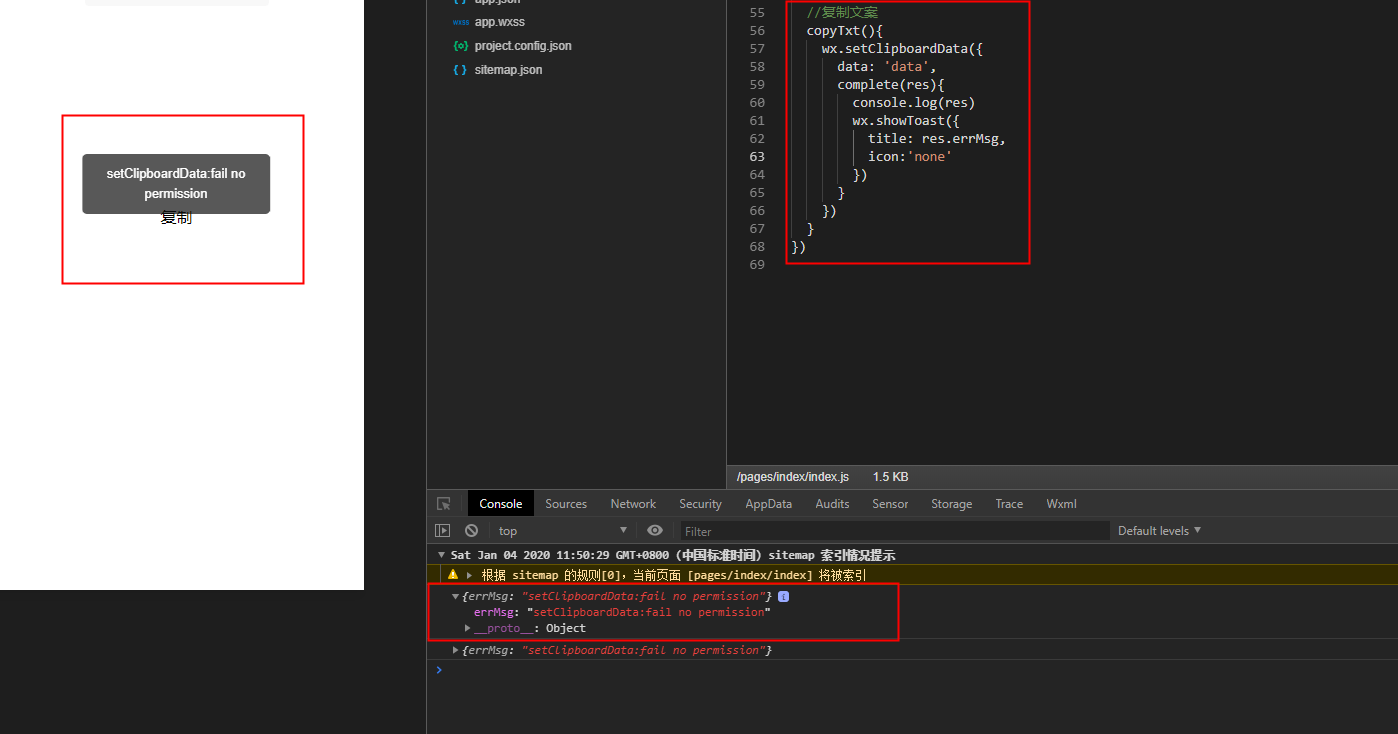This screenshot has width=1398, height=734.
Task: Activate the element inspector arrow icon
Action: pos(444,504)
